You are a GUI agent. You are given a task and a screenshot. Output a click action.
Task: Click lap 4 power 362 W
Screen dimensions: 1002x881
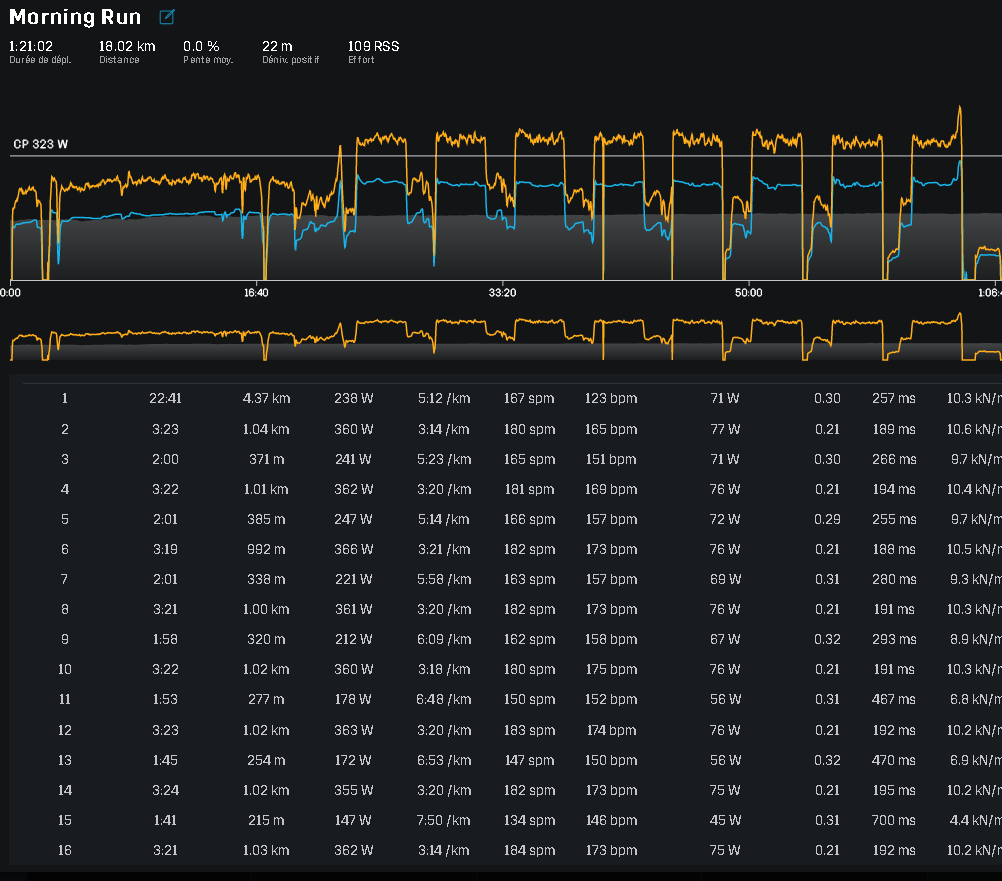pos(353,489)
